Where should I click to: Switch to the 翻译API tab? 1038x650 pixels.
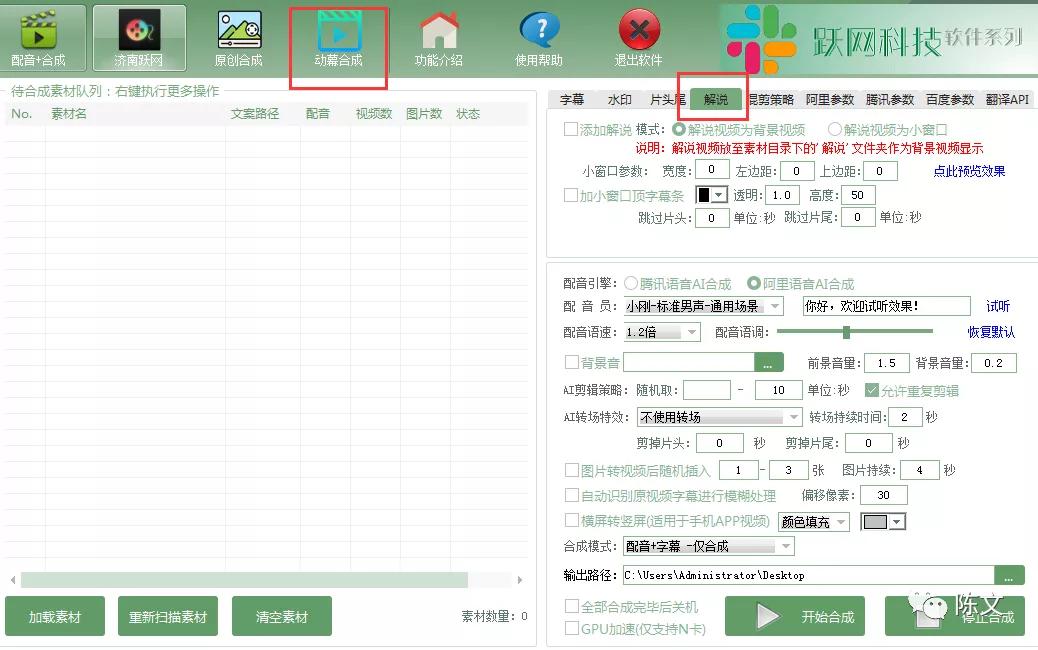point(1007,99)
